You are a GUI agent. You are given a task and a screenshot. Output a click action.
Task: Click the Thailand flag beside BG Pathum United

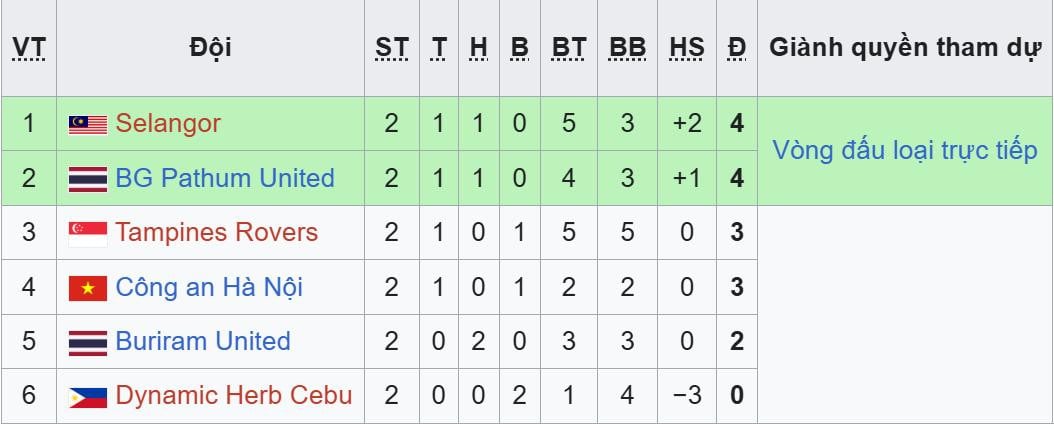tap(87, 179)
